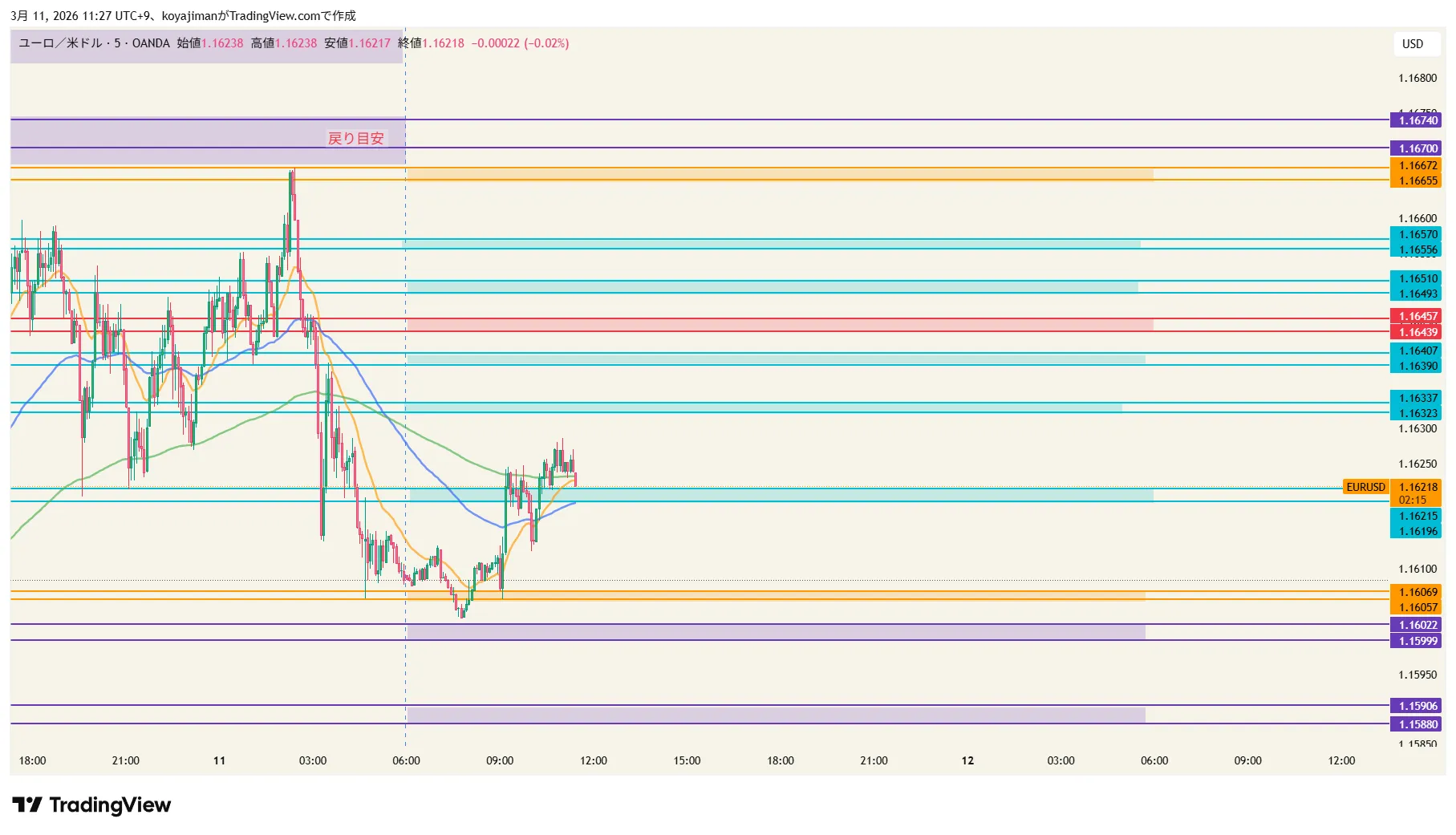The height and width of the screenshot is (835, 1456).
Task: Click the 高値 high value 1.16238
Action: pyautogui.click(x=296, y=43)
